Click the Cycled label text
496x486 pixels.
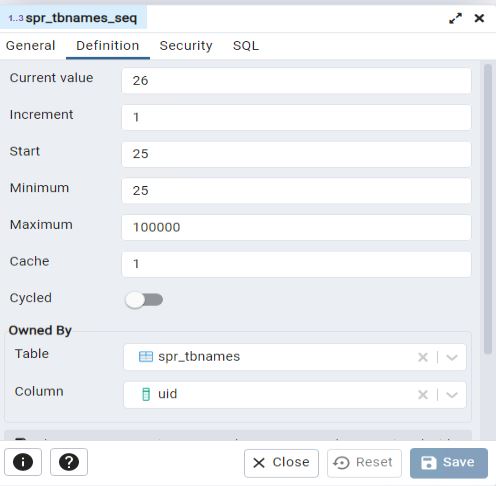31,298
